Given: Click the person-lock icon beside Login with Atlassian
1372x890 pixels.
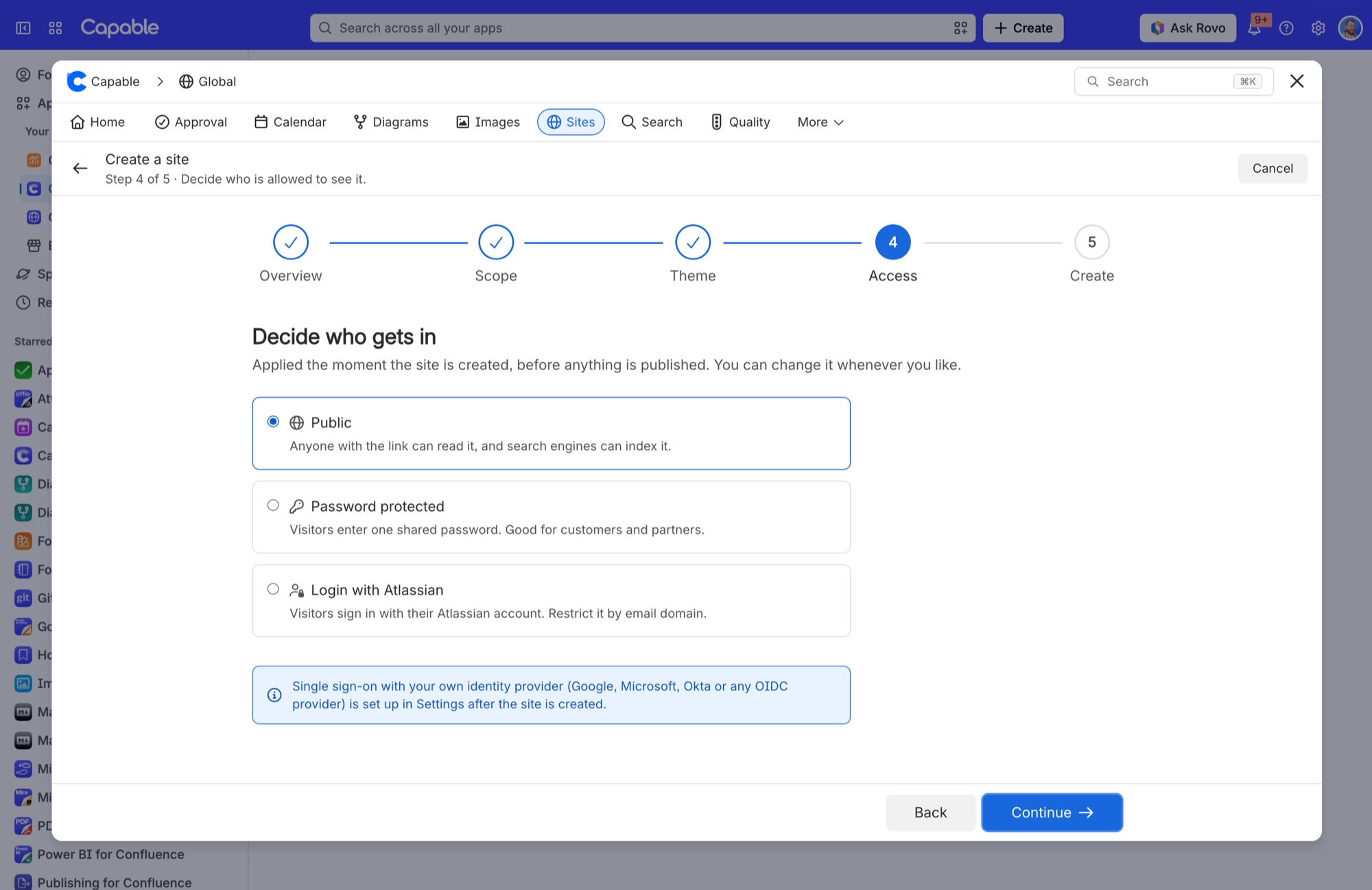Looking at the screenshot, I should point(296,590).
